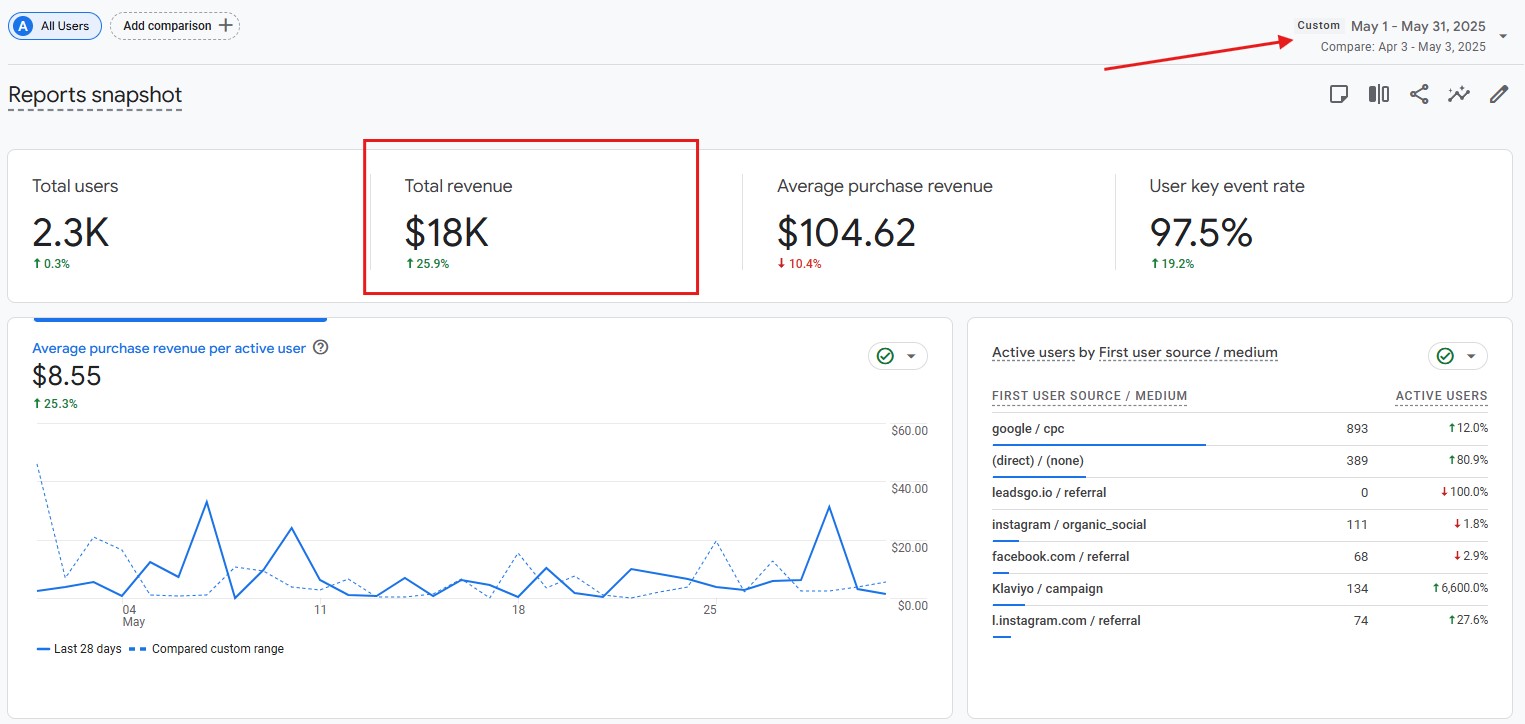Click the Reports snapshot page title

(95, 95)
